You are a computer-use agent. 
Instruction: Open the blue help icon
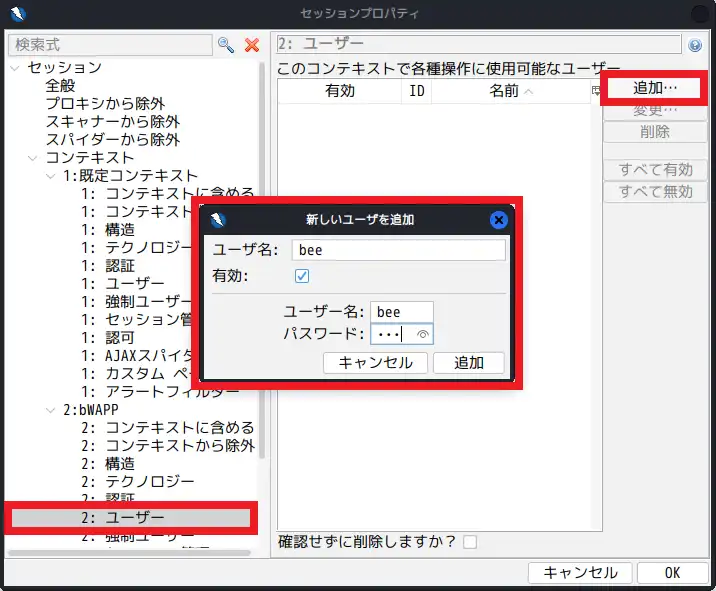point(695,45)
